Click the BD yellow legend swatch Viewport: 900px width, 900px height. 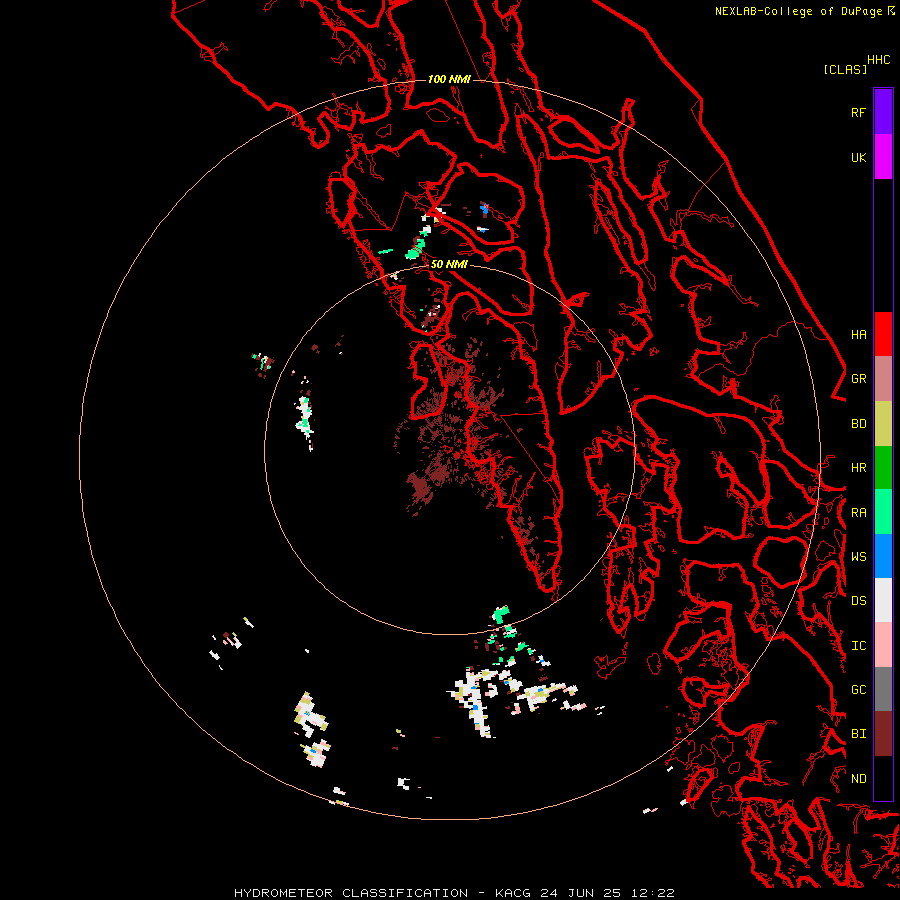(883, 423)
